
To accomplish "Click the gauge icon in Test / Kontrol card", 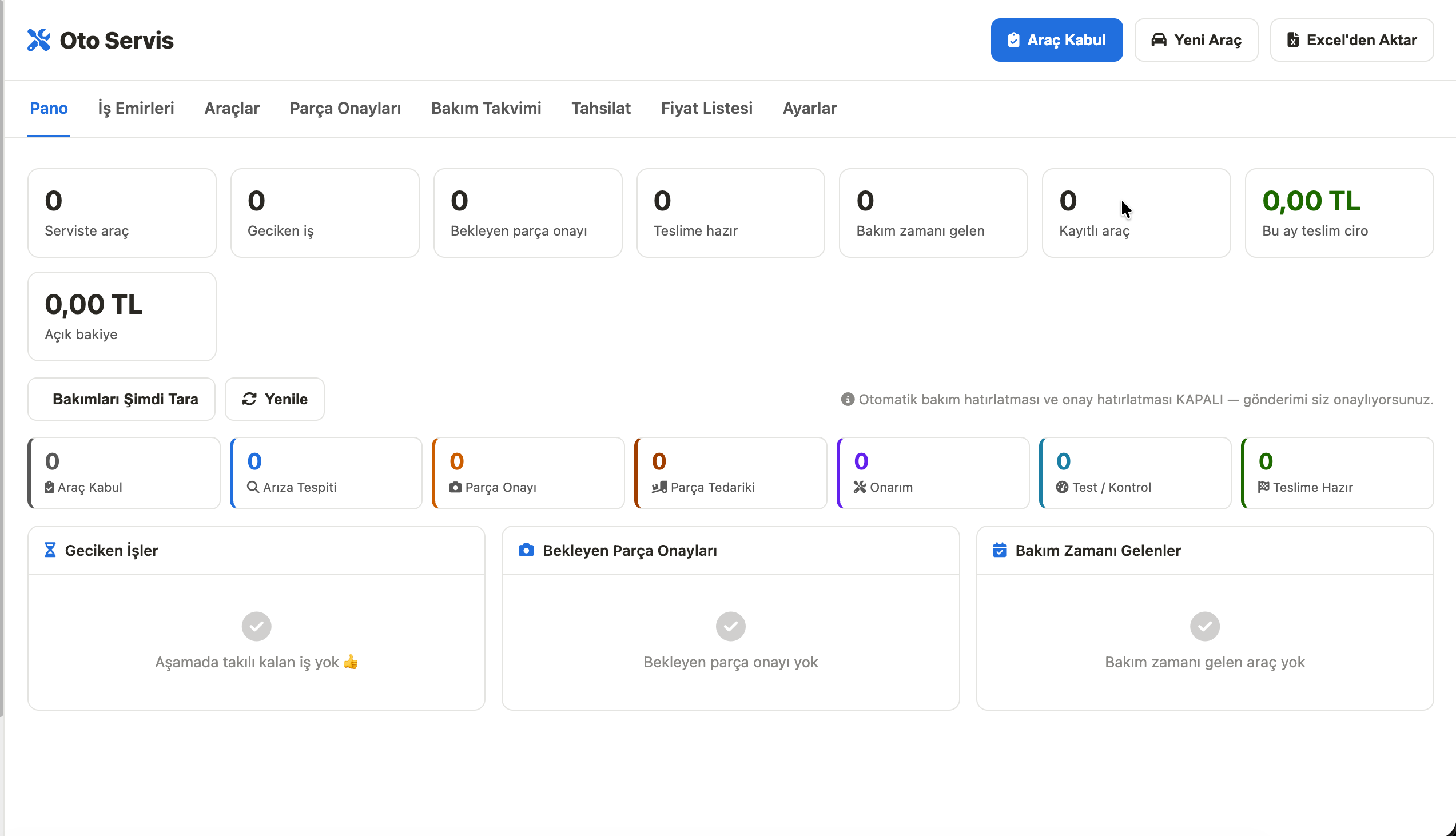I will tap(1062, 487).
